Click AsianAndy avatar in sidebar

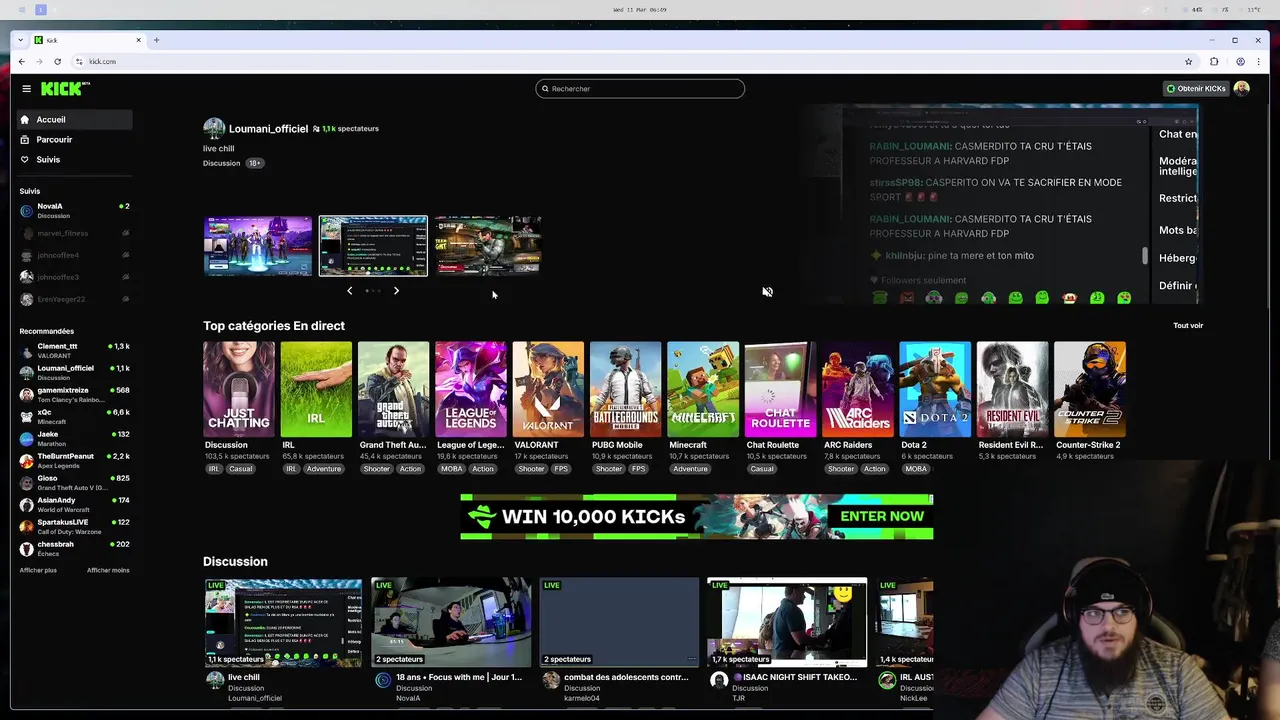(x=27, y=504)
